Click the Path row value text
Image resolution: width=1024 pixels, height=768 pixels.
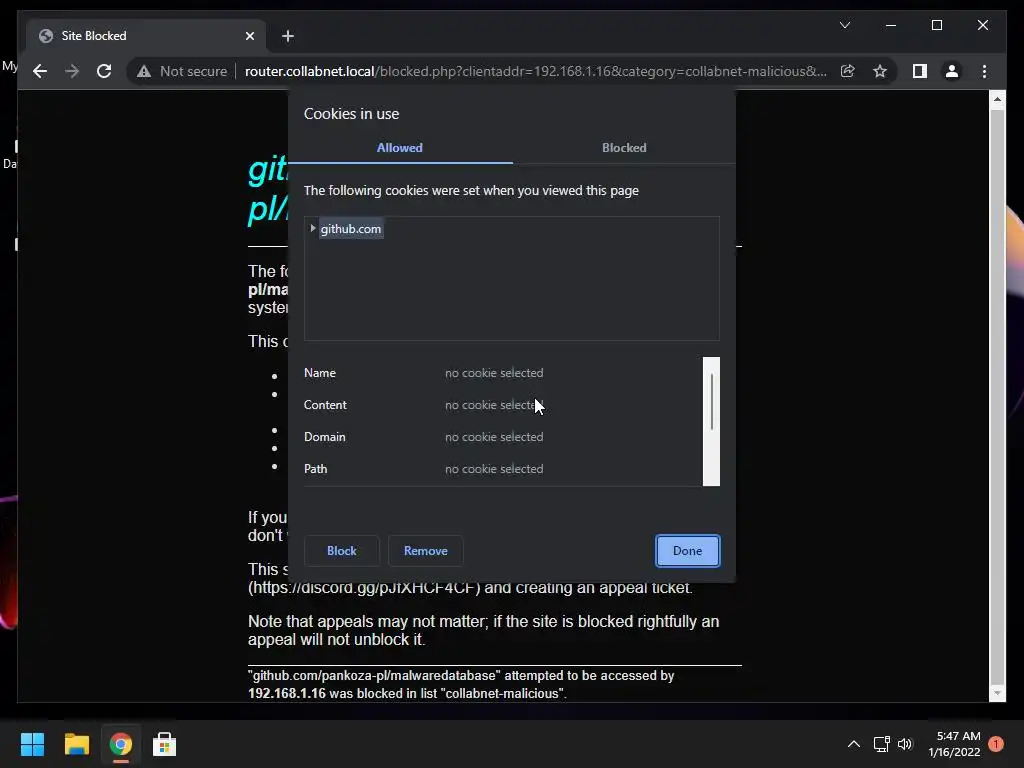tap(494, 469)
